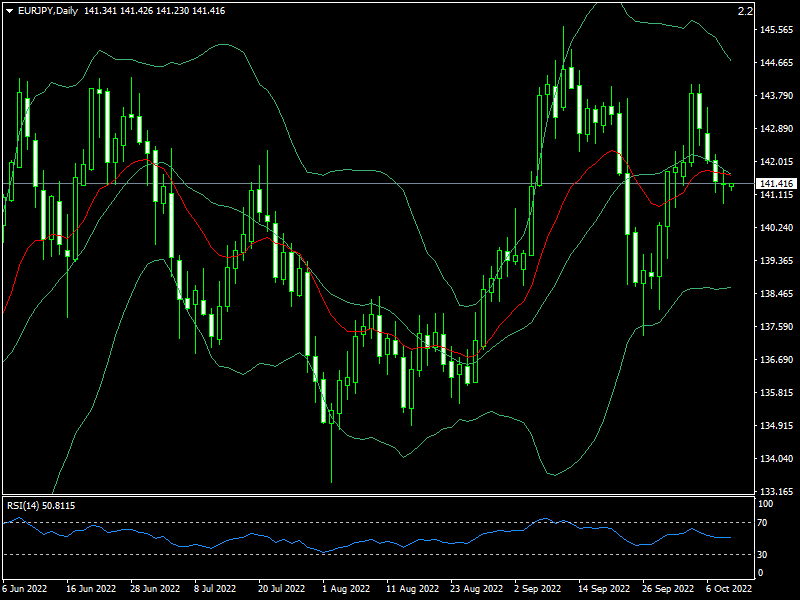Click the RSI 100 scale label
The height and width of the screenshot is (600, 800).
[765, 504]
